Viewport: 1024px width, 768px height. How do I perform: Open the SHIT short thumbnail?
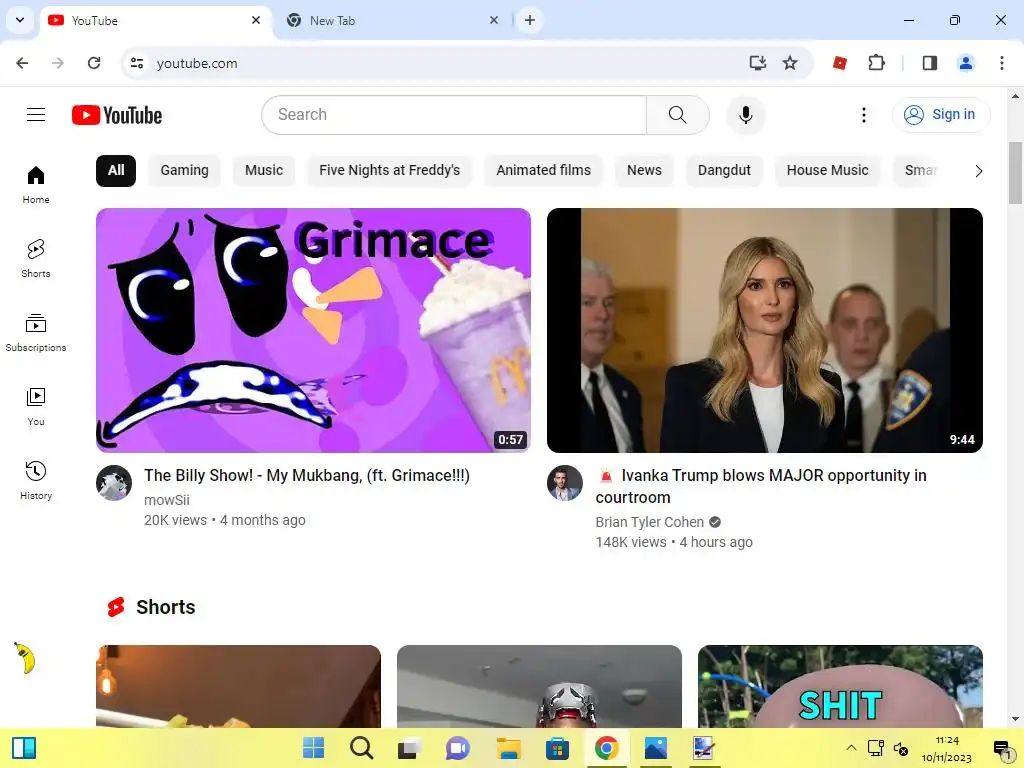coord(840,686)
